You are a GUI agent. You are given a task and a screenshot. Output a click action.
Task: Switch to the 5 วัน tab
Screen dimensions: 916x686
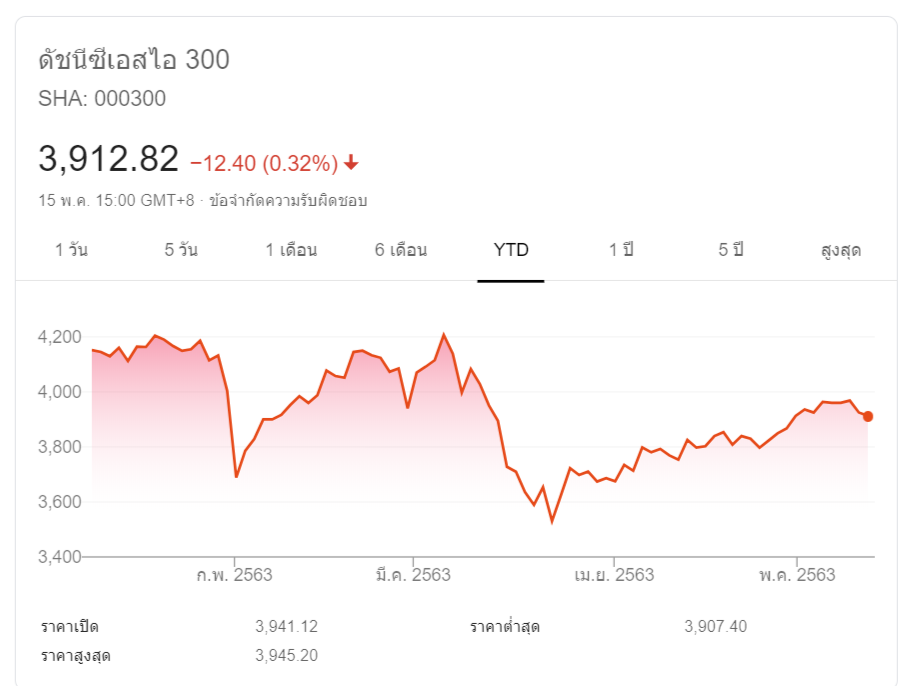click(x=181, y=250)
